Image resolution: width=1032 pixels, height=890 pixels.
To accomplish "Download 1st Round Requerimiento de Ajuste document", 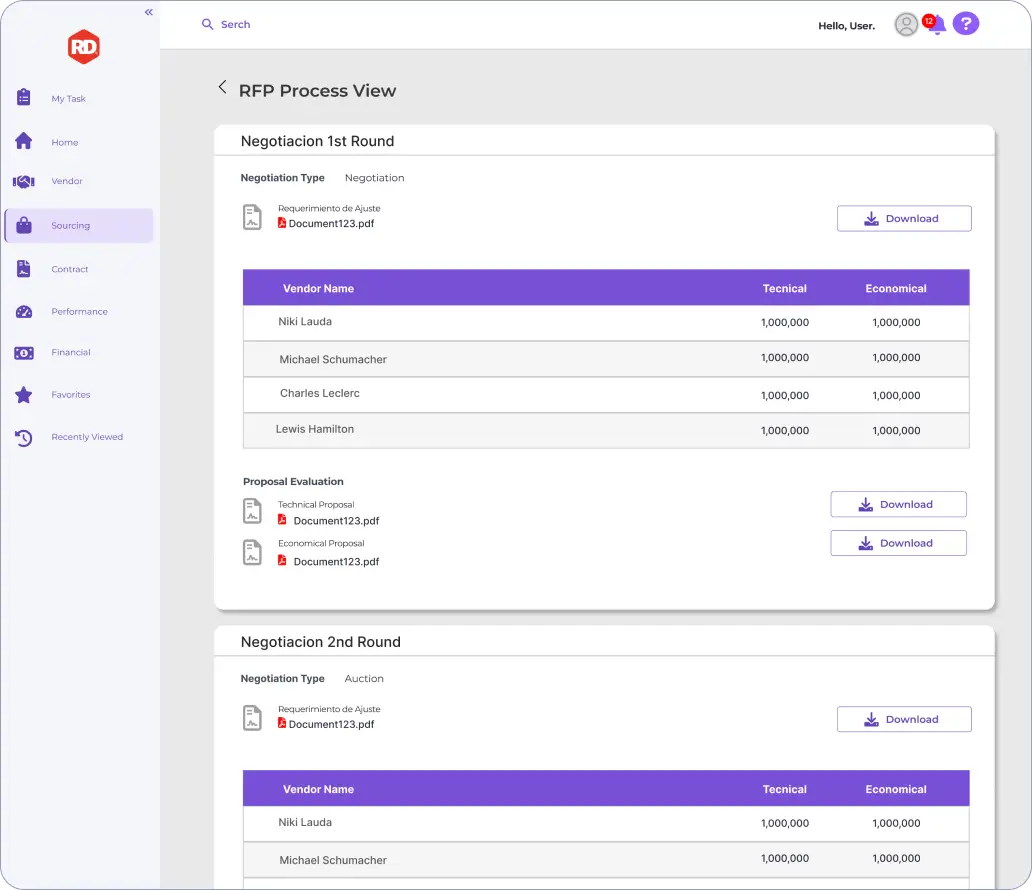I will pos(904,219).
